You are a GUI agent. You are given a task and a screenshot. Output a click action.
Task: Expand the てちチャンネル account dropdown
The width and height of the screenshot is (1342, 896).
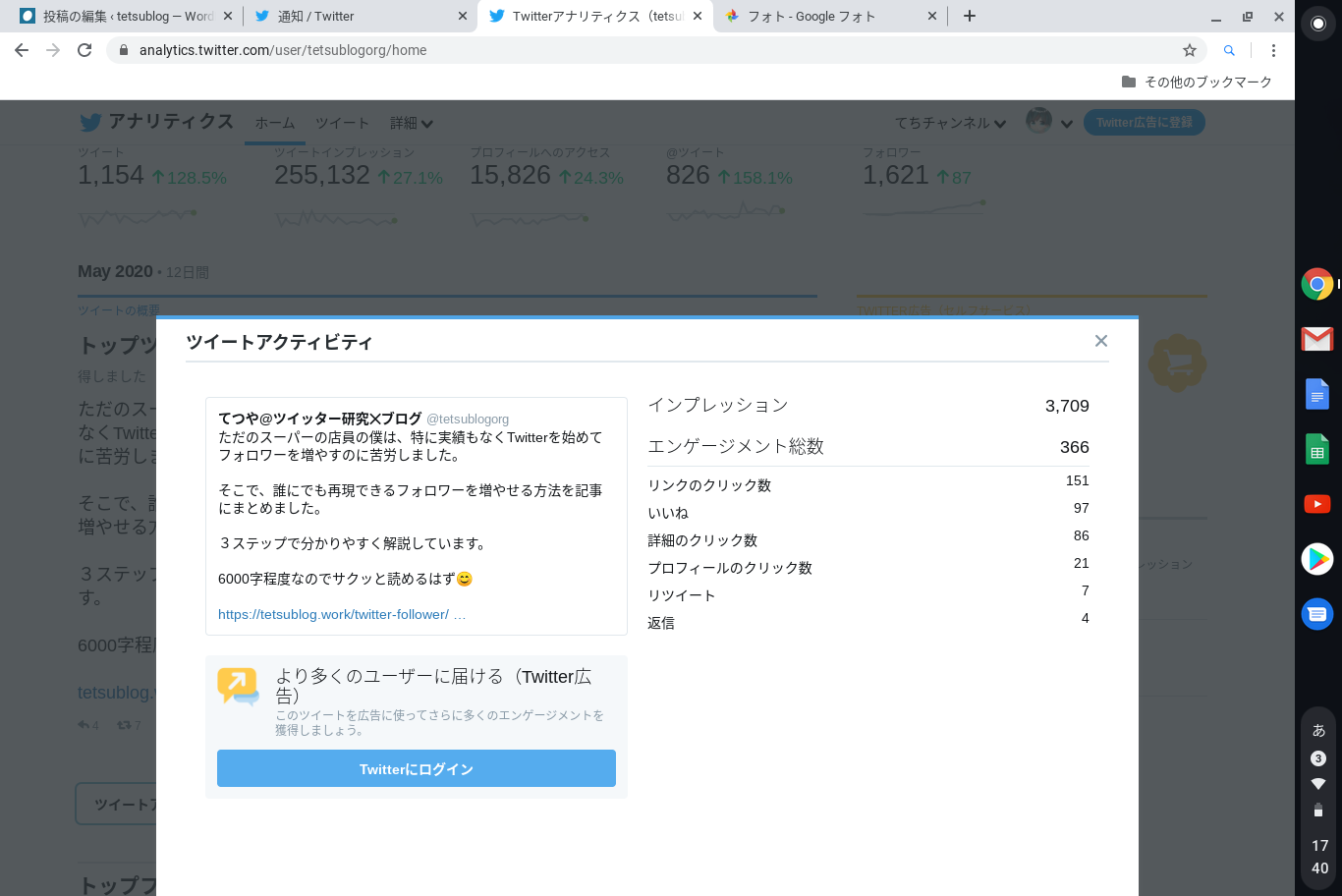click(x=950, y=123)
